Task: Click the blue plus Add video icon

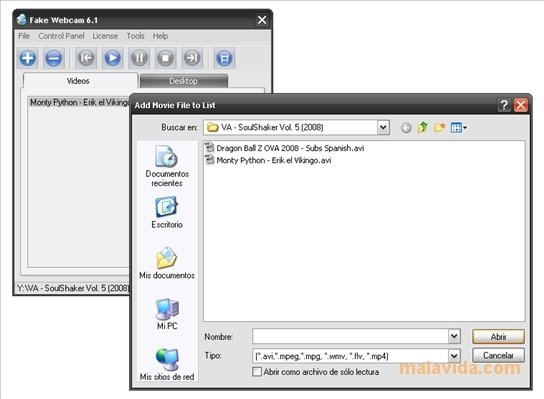Action: 28,58
